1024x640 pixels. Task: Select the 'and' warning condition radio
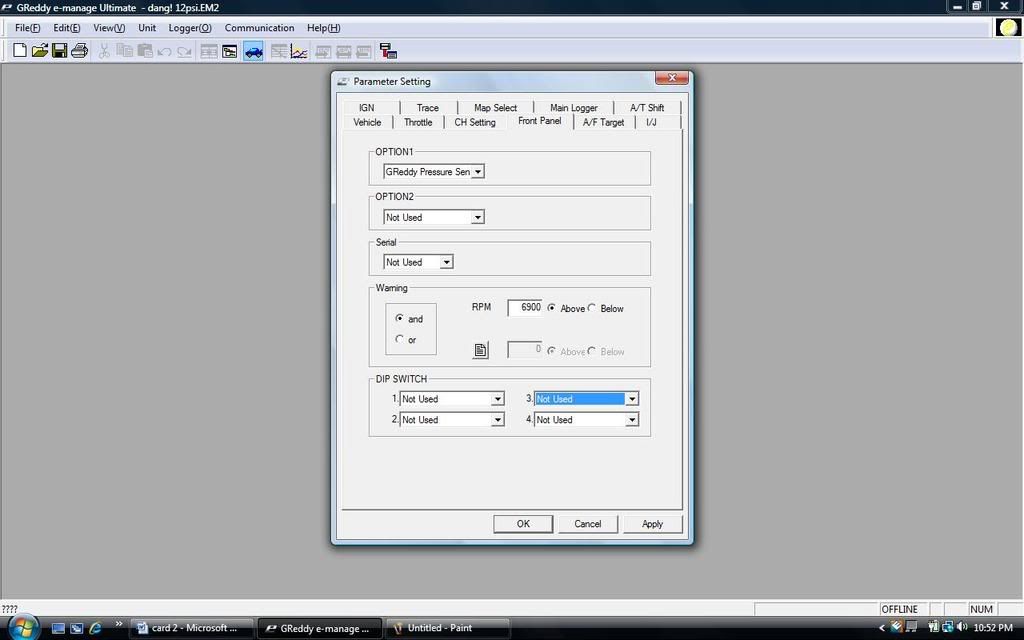point(399,318)
